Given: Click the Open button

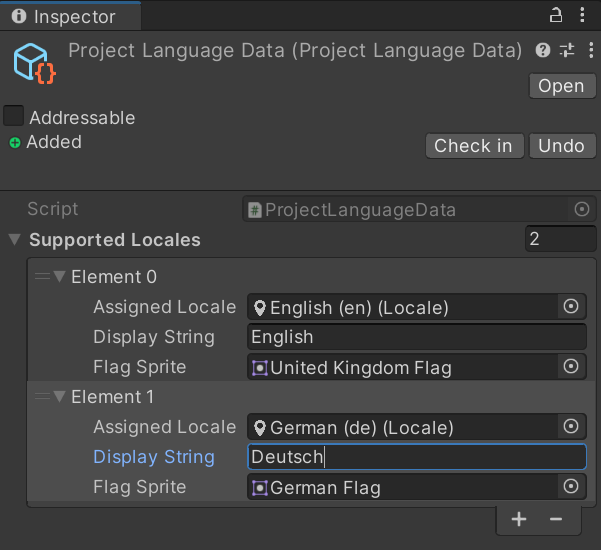Looking at the screenshot, I should click(561, 86).
